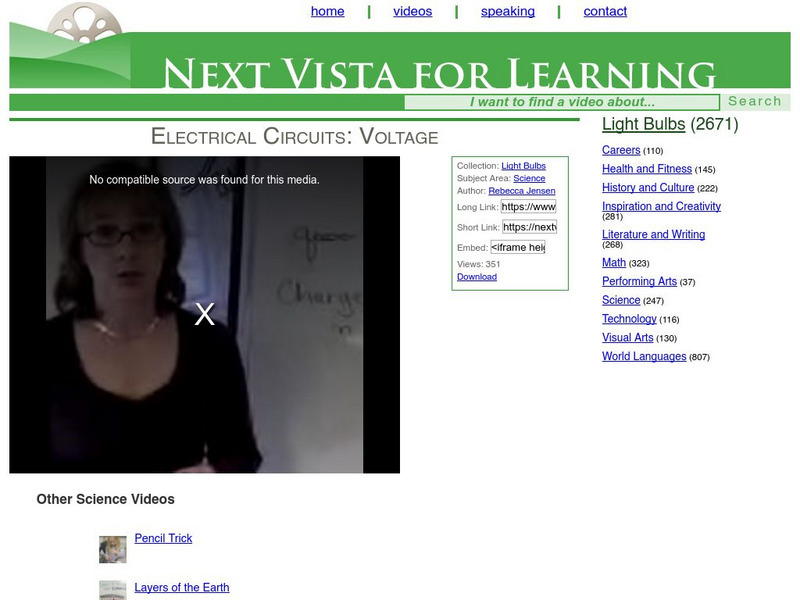Click the film reel logo icon
Image resolution: width=800 pixels, height=600 pixels.
pyautogui.click(x=85, y=22)
